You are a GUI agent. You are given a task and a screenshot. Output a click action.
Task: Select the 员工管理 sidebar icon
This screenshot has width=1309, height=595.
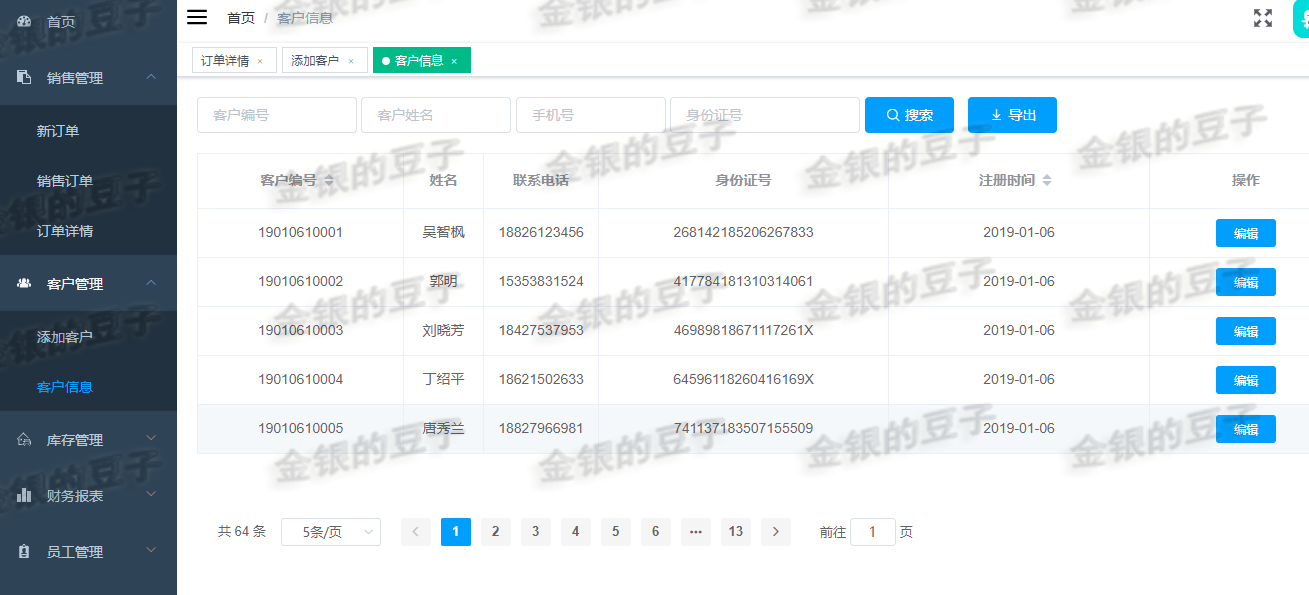click(x=22, y=551)
